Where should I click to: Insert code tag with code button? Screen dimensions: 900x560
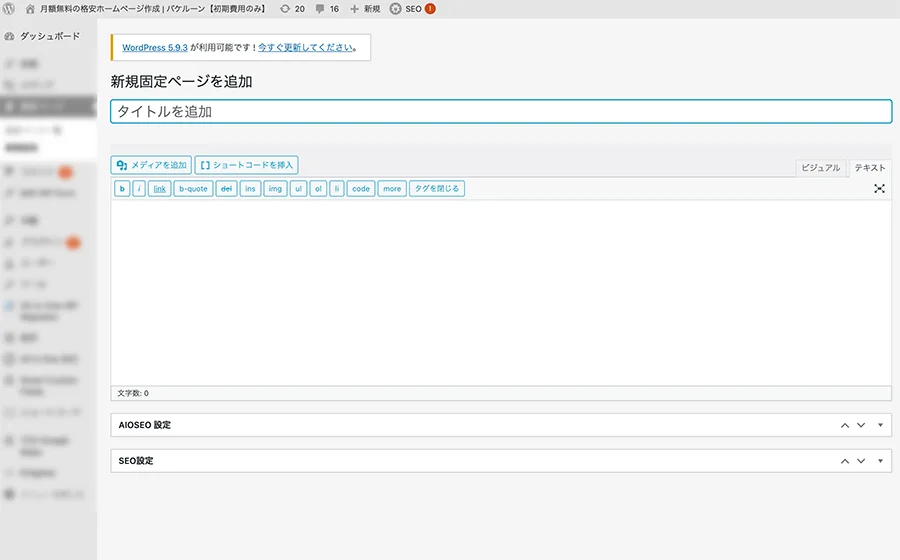pyautogui.click(x=361, y=189)
